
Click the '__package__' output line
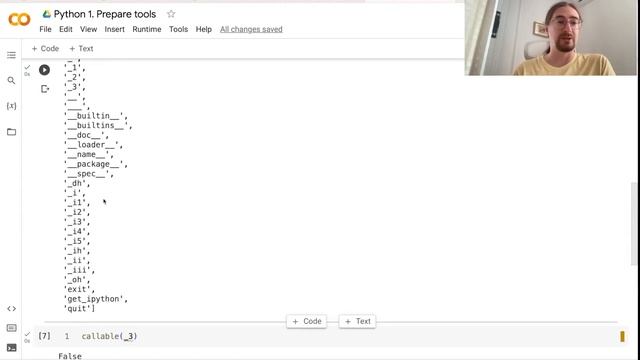click(x=96, y=164)
